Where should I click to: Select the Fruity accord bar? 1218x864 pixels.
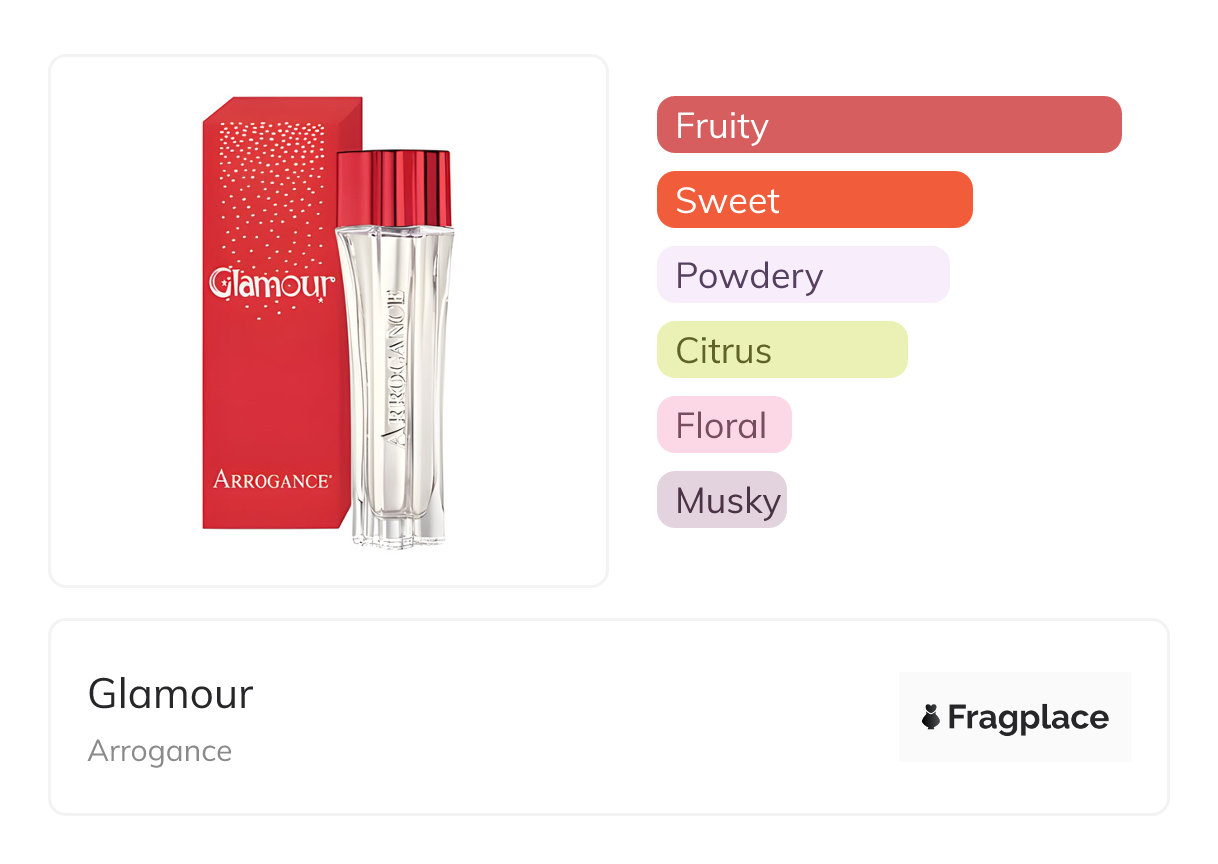tap(889, 125)
